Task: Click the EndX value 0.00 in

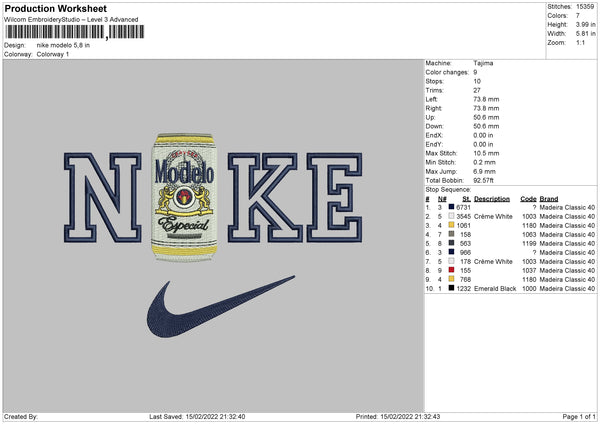Action: coord(483,135)
